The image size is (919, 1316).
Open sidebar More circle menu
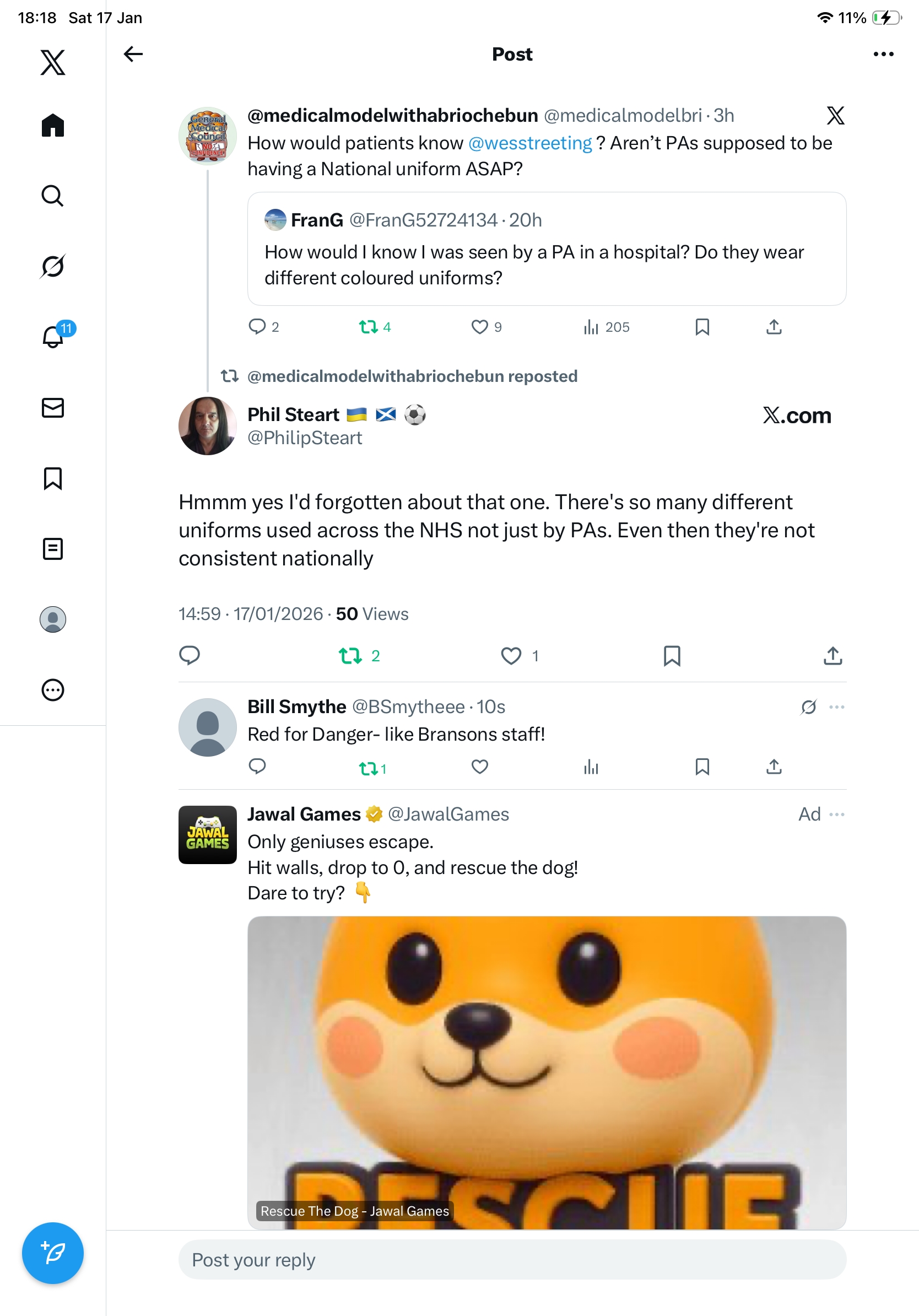pos(53,689)
